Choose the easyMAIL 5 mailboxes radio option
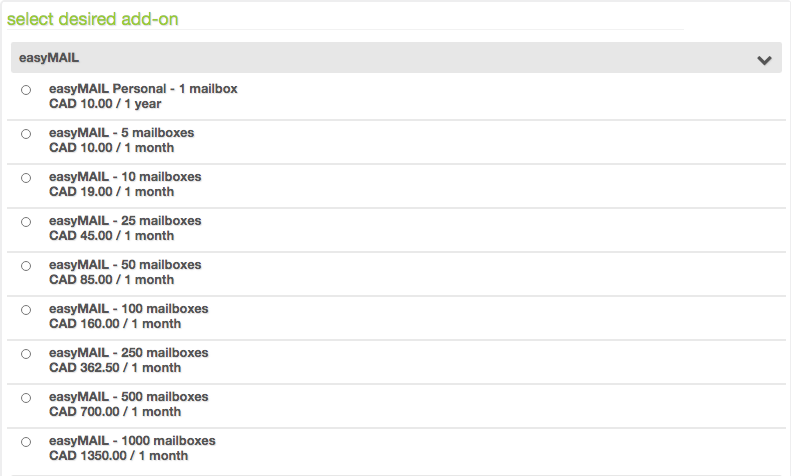 click(x=26, y=134)
